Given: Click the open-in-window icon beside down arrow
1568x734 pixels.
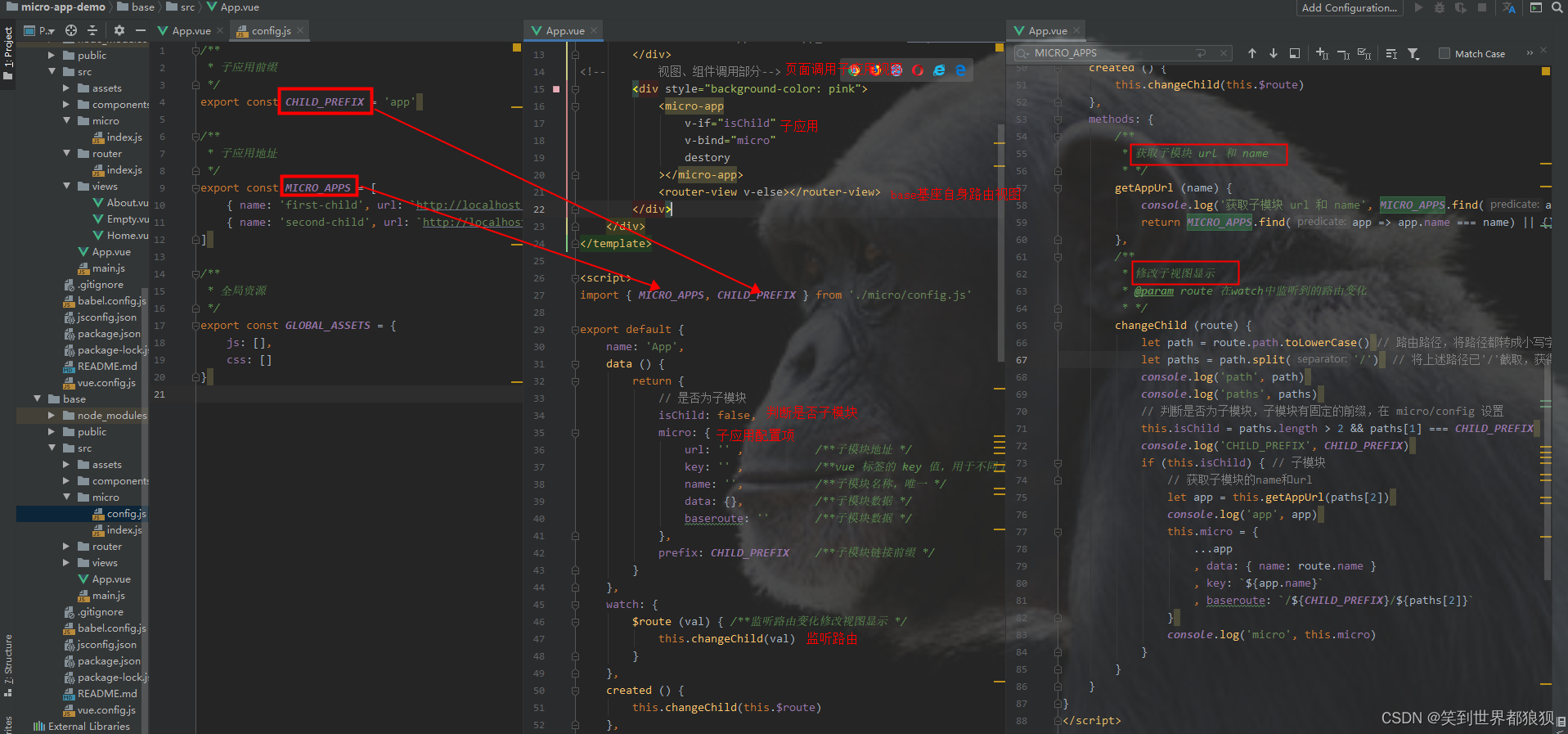Looking at the screenshot, I should (x=1295, y=53).
